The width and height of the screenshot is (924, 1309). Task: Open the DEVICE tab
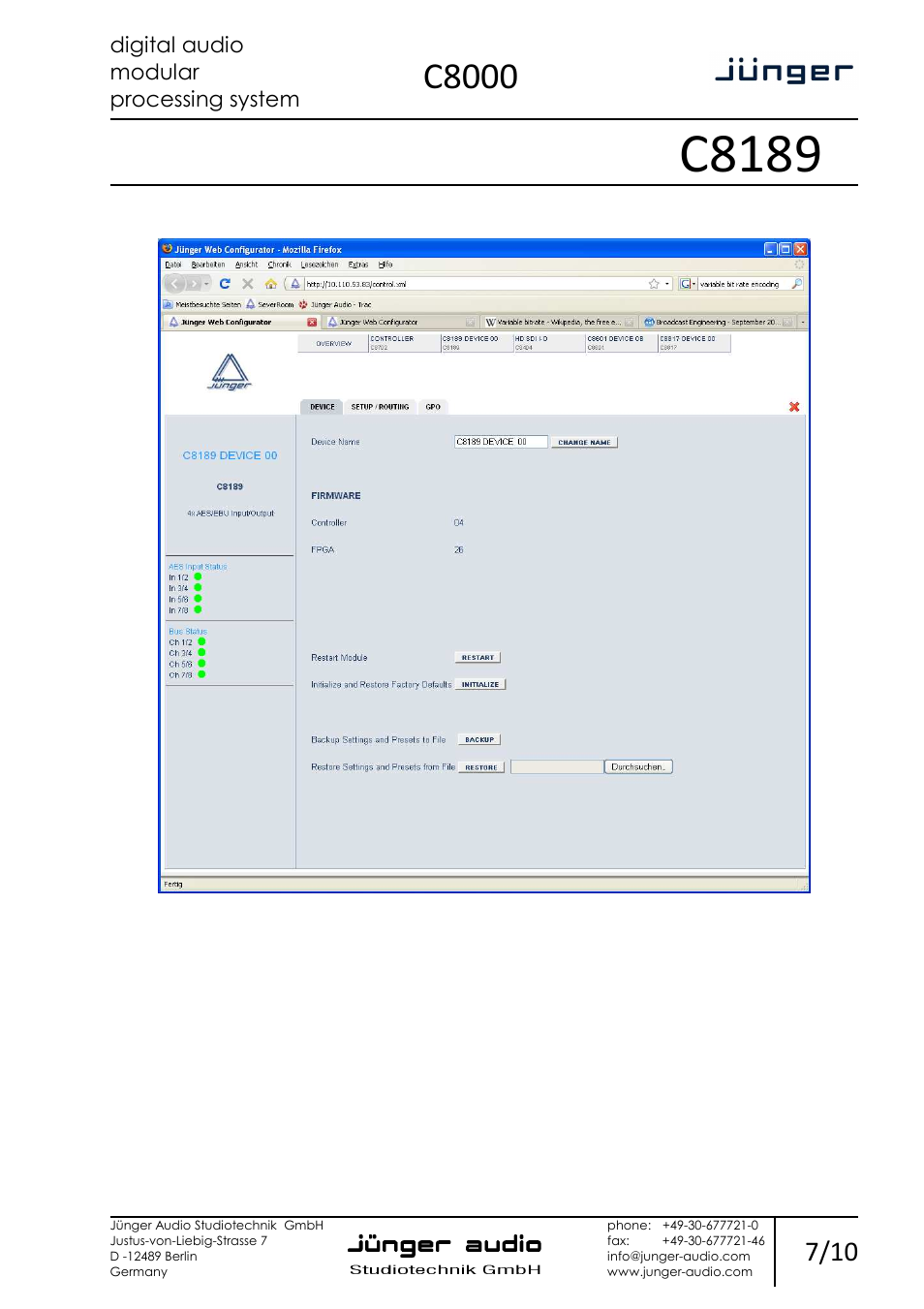pyautogui.click(x=323, y=407)
